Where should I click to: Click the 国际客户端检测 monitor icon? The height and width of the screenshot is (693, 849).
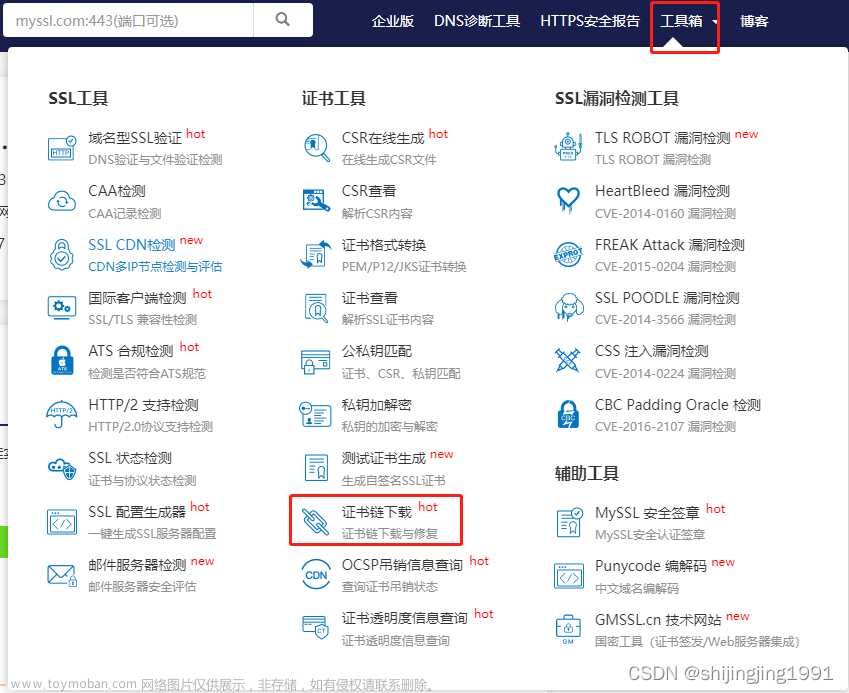pyautogui.click(x=62, y=308)
